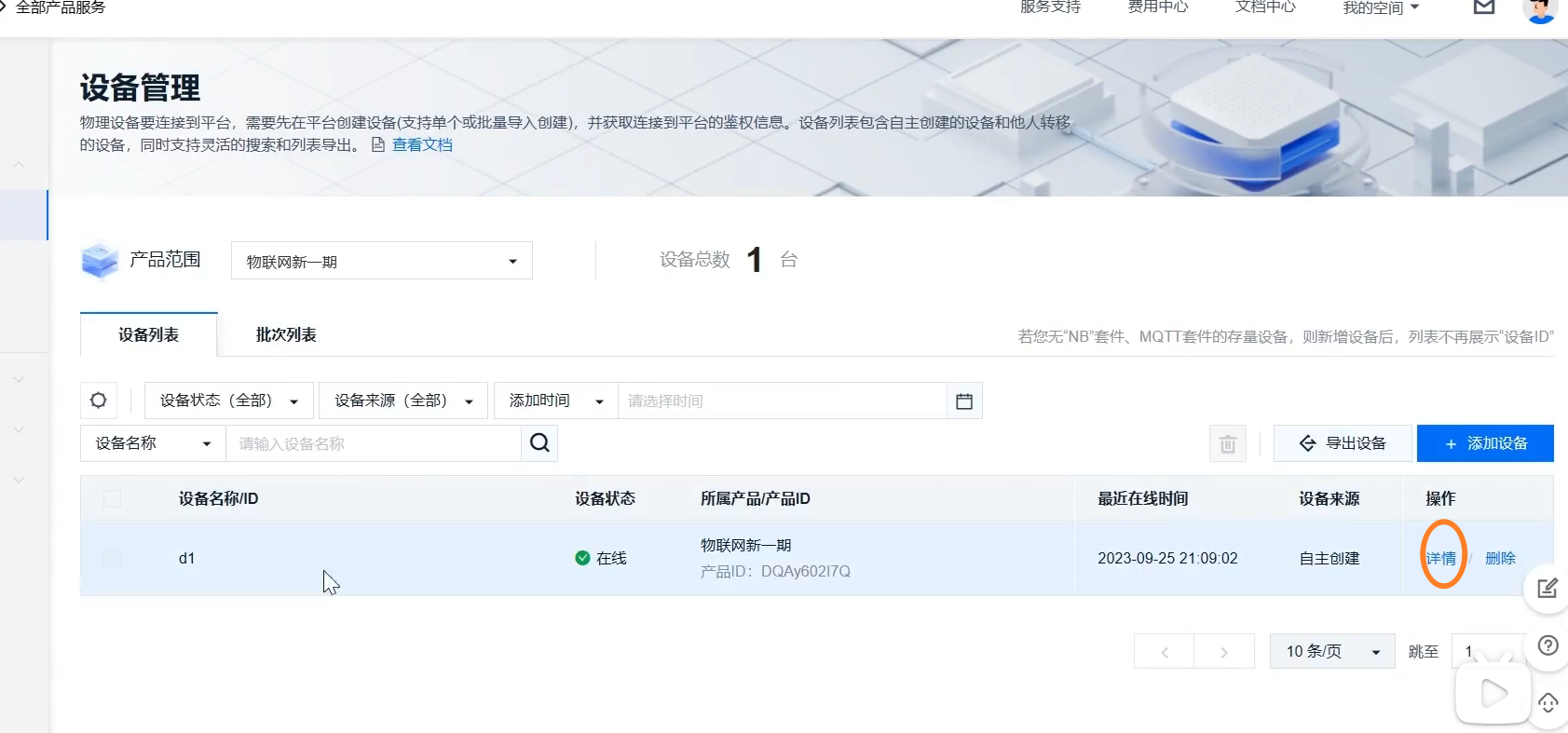Open the user avatar menu
The image size is (1568, 733).
[1540, 9]
